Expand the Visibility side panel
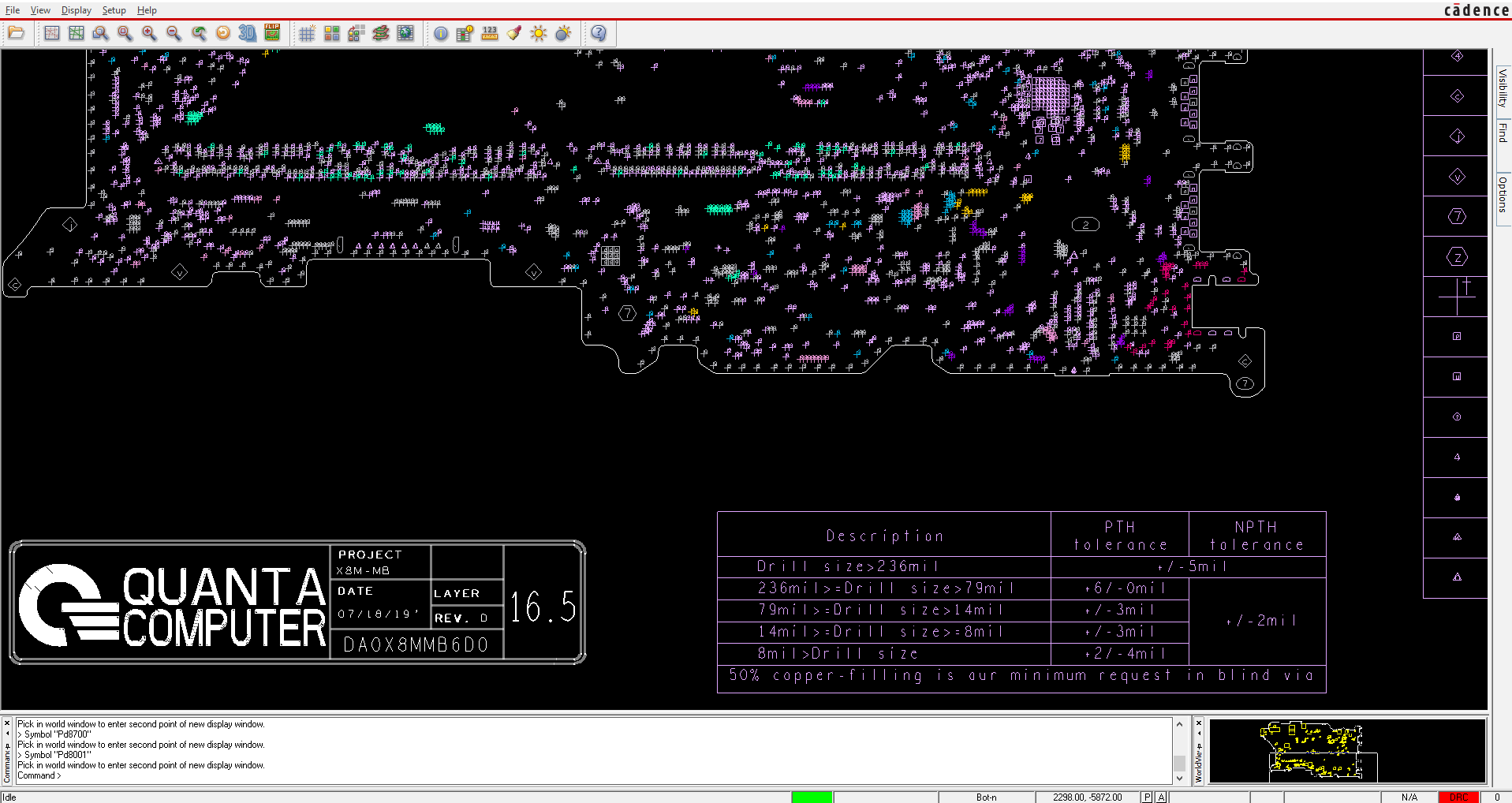Screen dimensions: 1512x803 point(1503,88)
